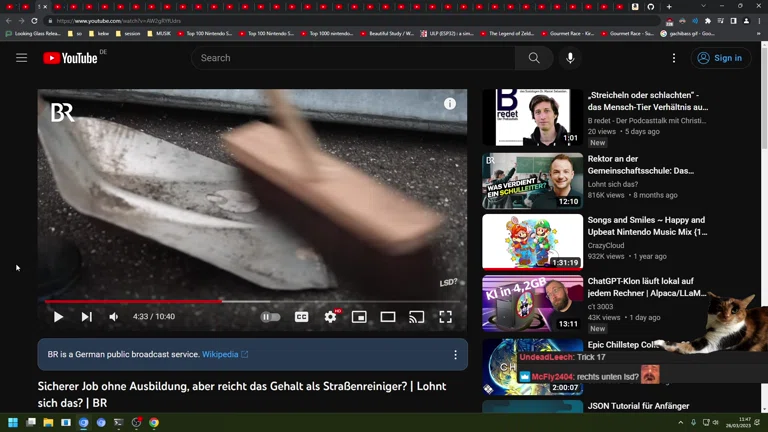This screenshot has width=768, height=432.
Task: Open the CrazyCloud channel name
Action: [606, 245]
